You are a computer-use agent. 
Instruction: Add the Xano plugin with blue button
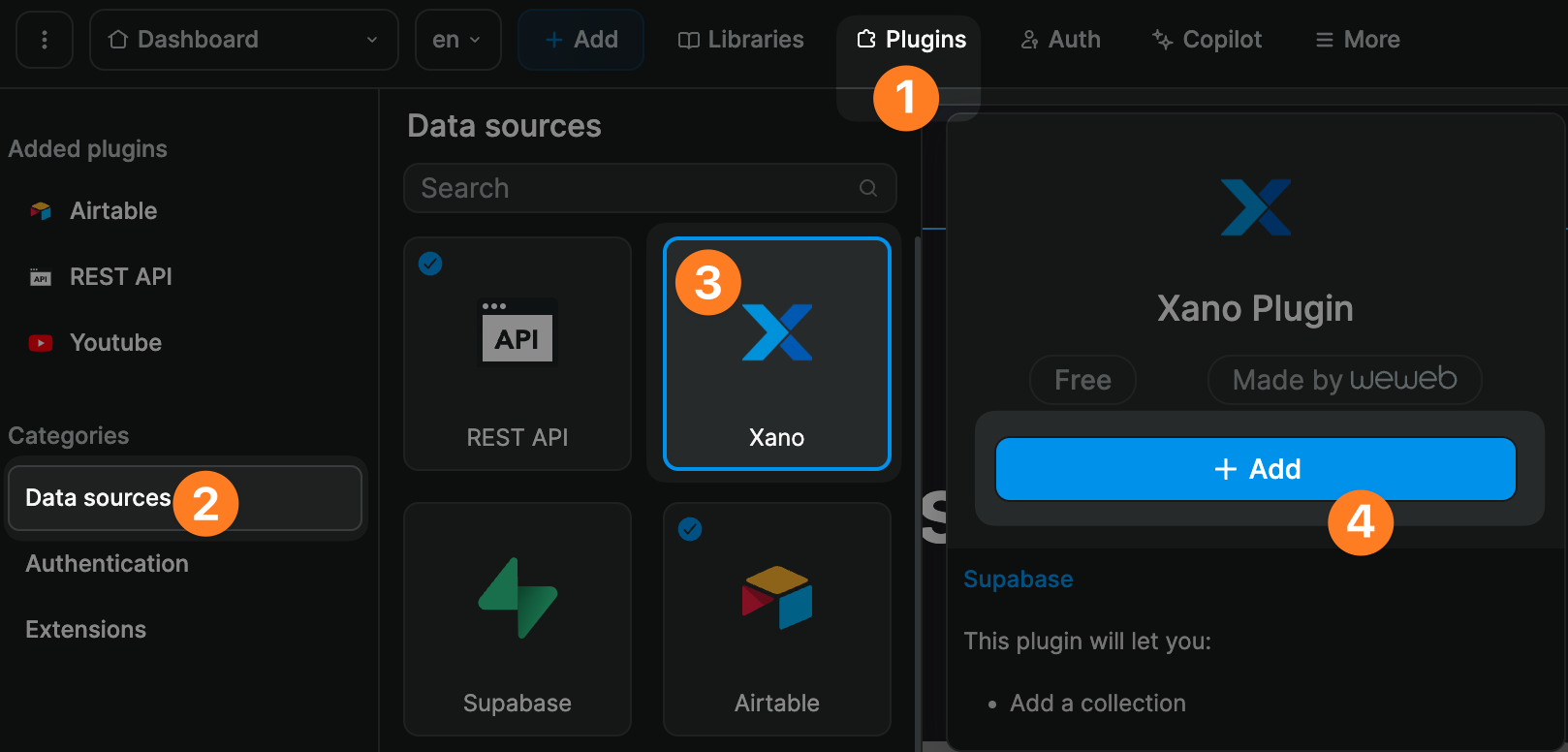pyautogui.click(x=1256, y=469)
